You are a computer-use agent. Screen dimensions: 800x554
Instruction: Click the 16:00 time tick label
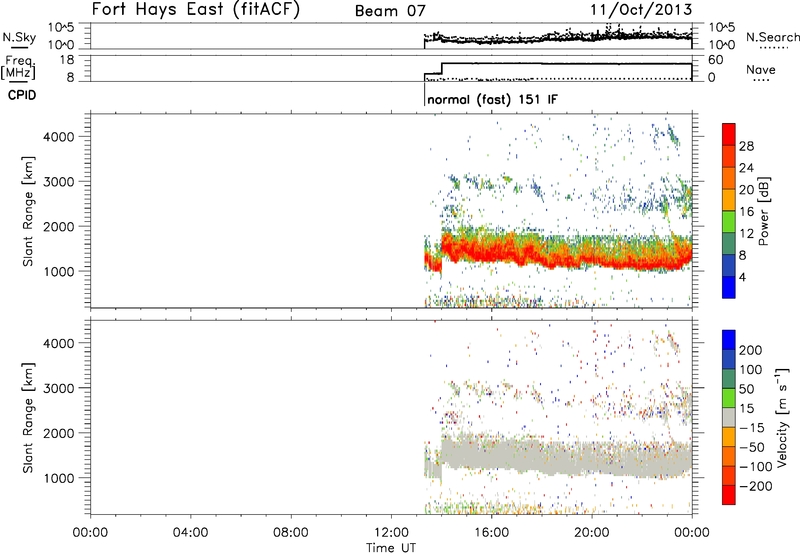pyautogui.click(x=491, y=533)
